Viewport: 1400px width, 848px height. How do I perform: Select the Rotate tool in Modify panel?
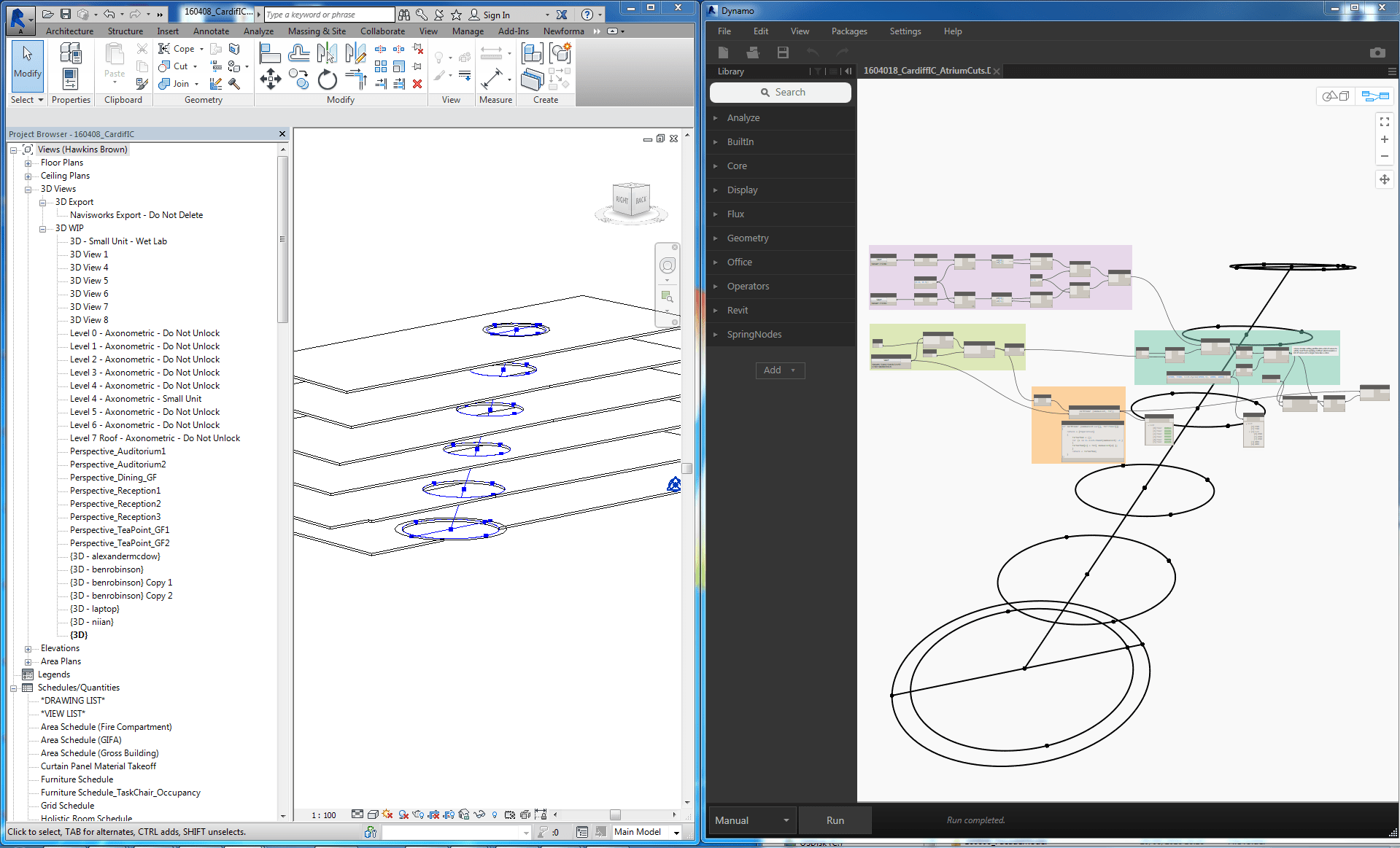coord(328,79)
